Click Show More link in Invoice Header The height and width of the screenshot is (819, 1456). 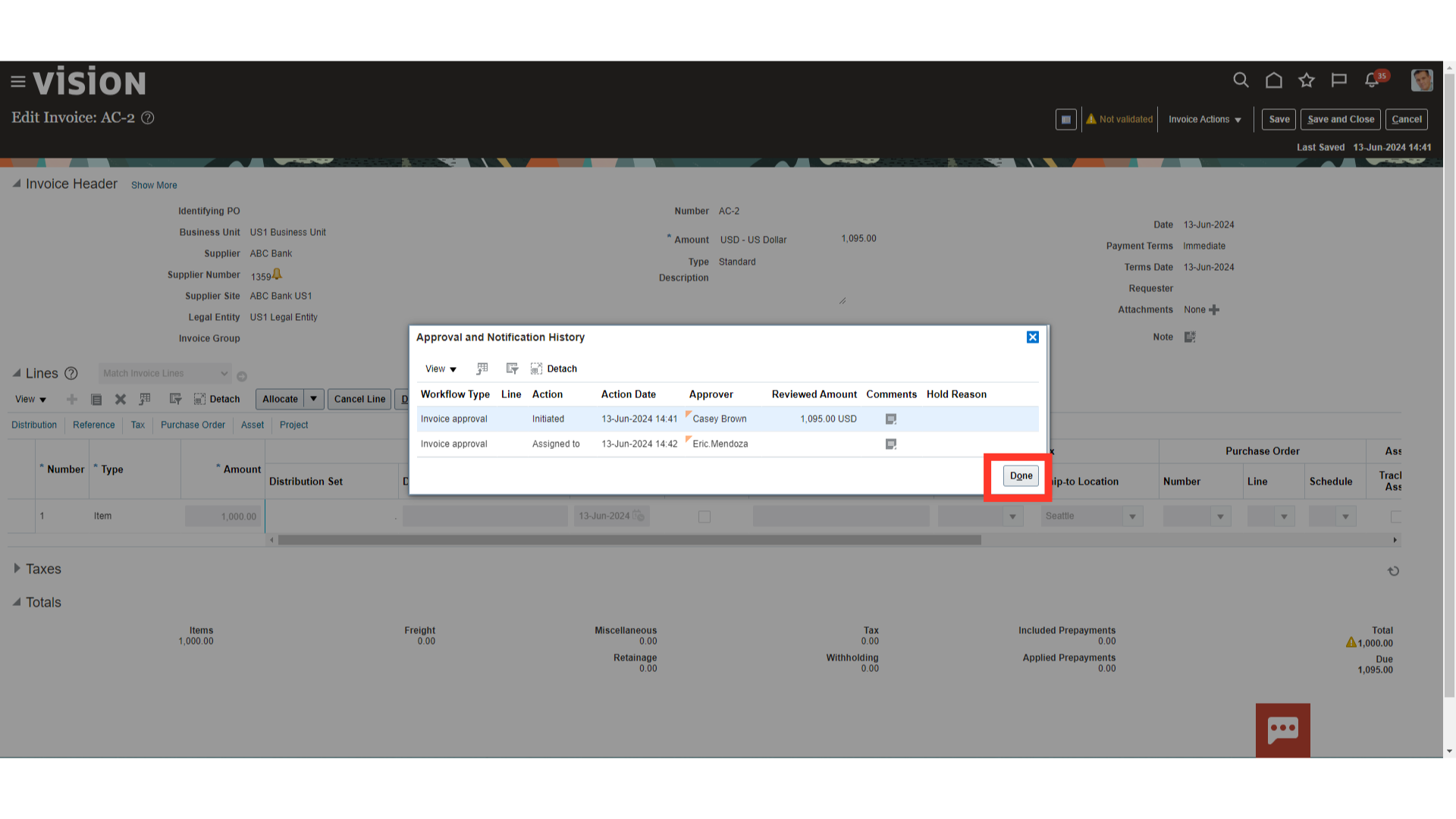(x=154, y=185)
